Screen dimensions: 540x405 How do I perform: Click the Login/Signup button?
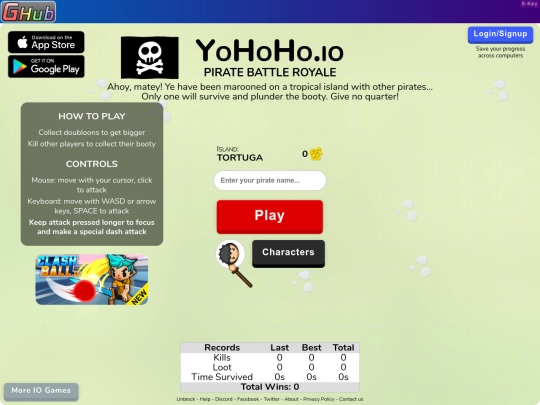pos(500,34)
